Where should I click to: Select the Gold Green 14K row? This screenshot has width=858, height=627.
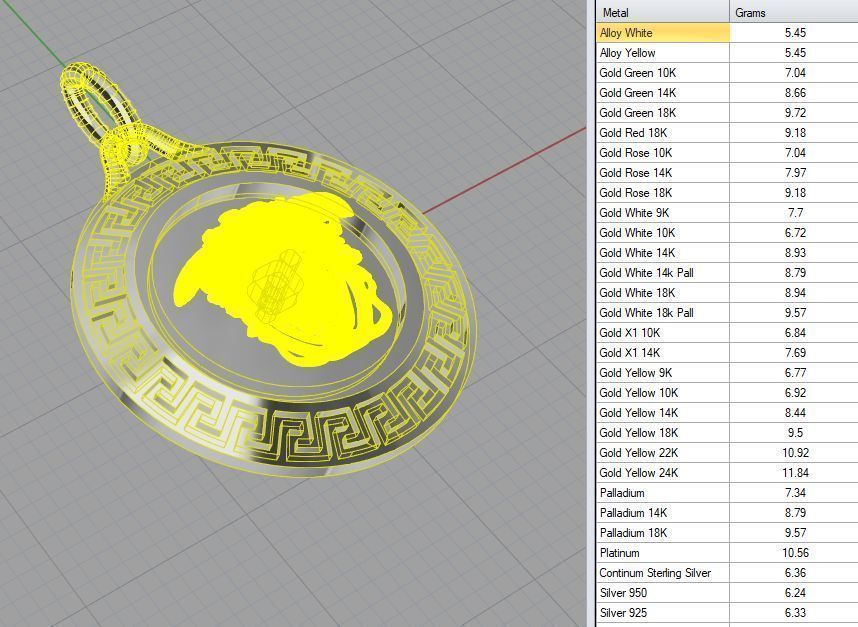point(727,92)
